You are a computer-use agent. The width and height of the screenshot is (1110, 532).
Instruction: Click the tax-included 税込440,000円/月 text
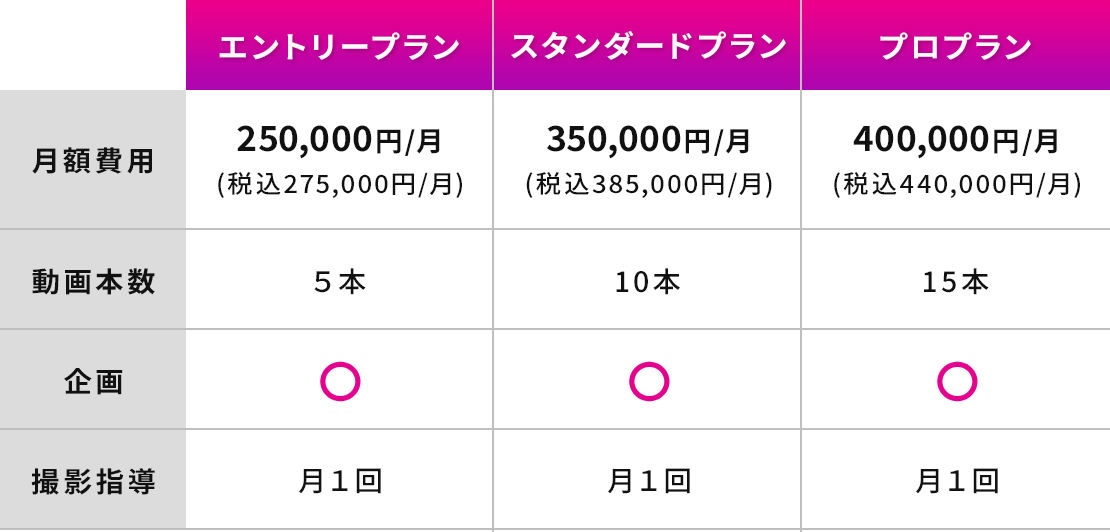coord(957,185)
